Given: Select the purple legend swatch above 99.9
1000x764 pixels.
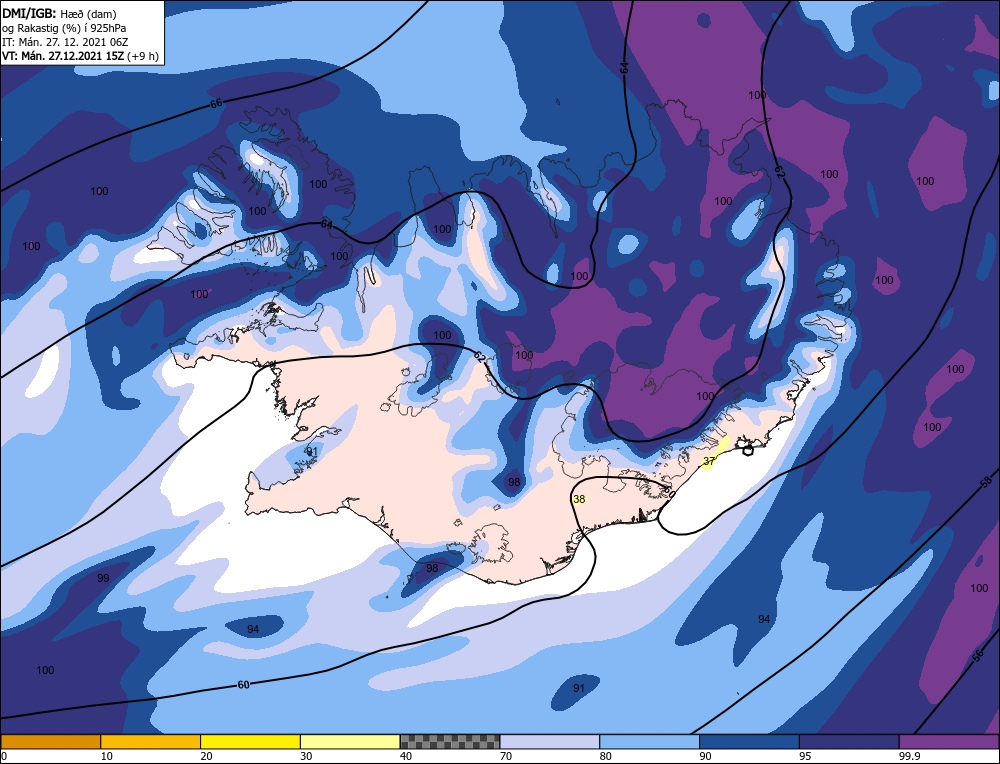Looking at the screenshot, I should tap(949, 742).
